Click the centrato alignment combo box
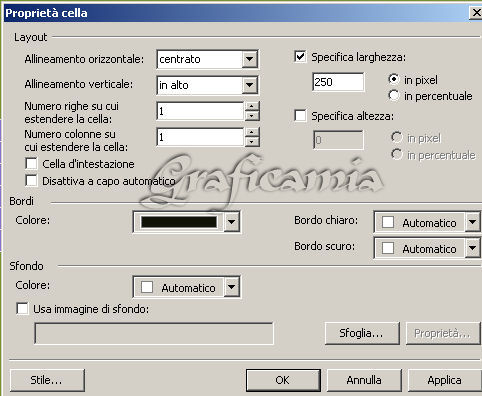 pos(207,59)
